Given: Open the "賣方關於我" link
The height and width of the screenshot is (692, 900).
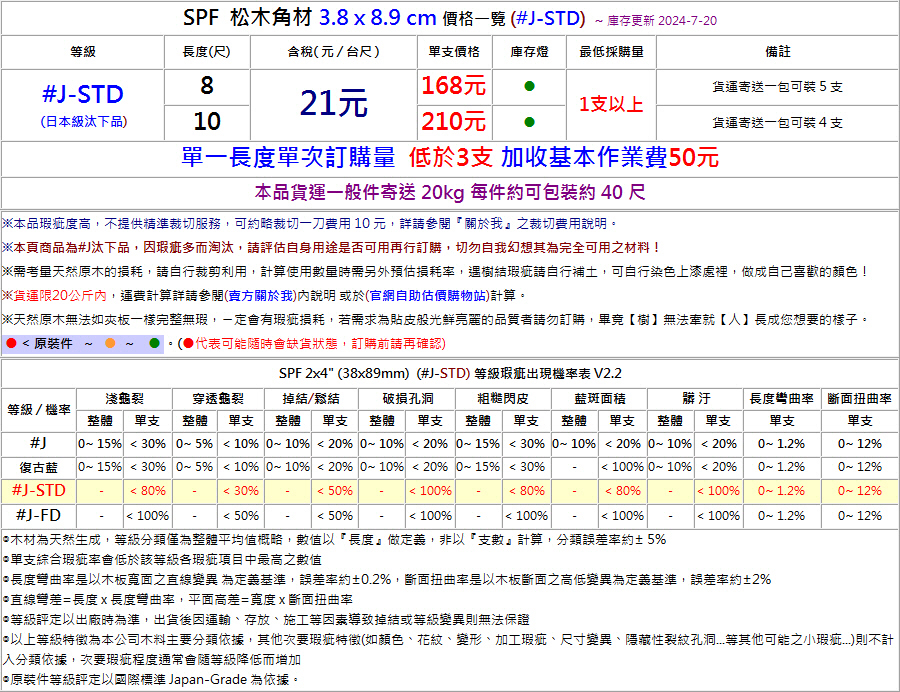Looking at the screenshot, I should click(262, 296).
